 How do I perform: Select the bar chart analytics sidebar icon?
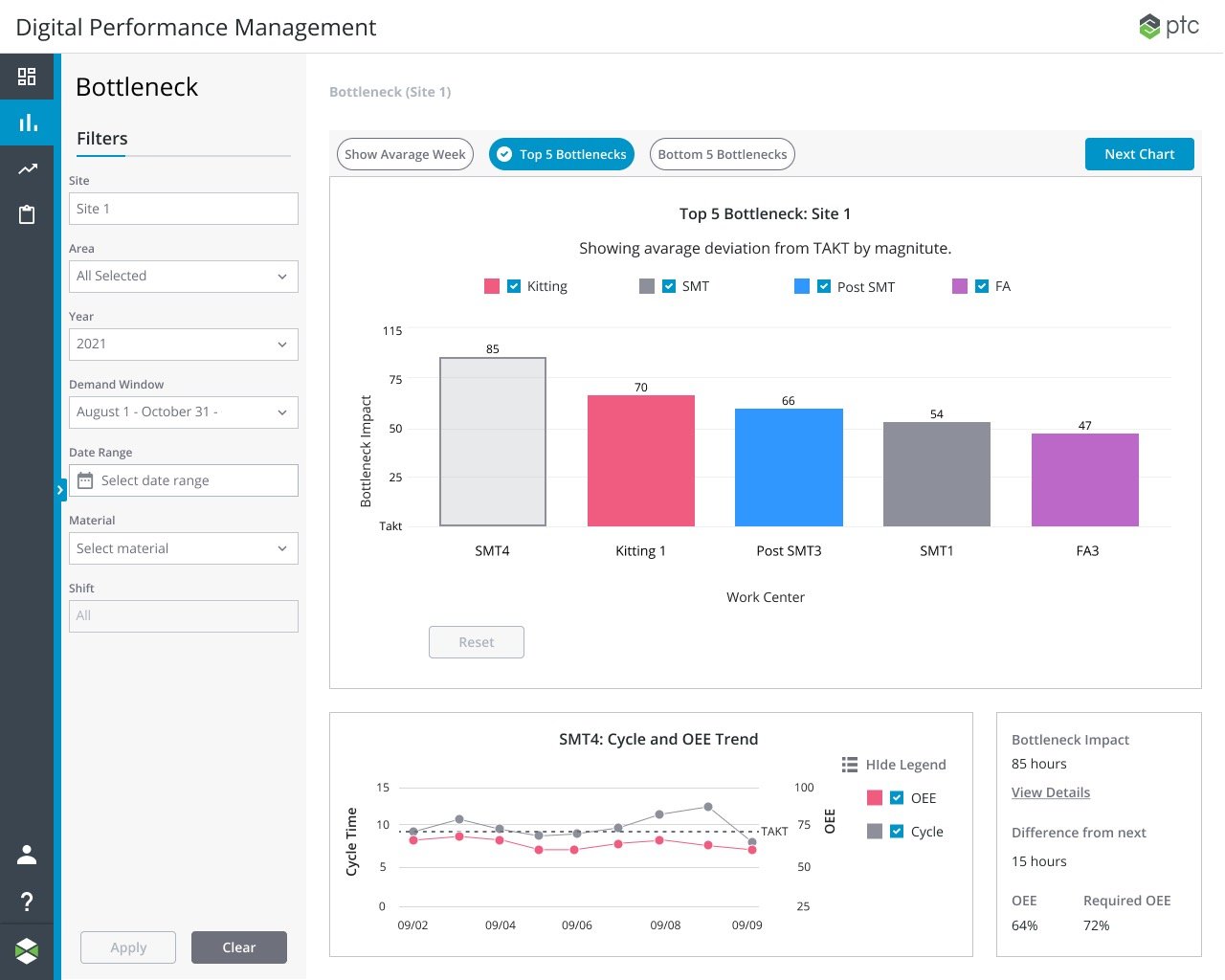(28, 122)
